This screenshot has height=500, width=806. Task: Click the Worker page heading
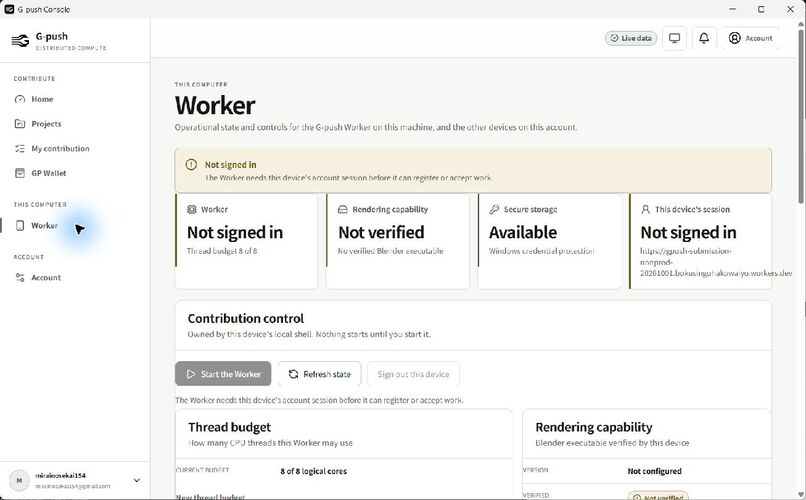coord(215,105)
